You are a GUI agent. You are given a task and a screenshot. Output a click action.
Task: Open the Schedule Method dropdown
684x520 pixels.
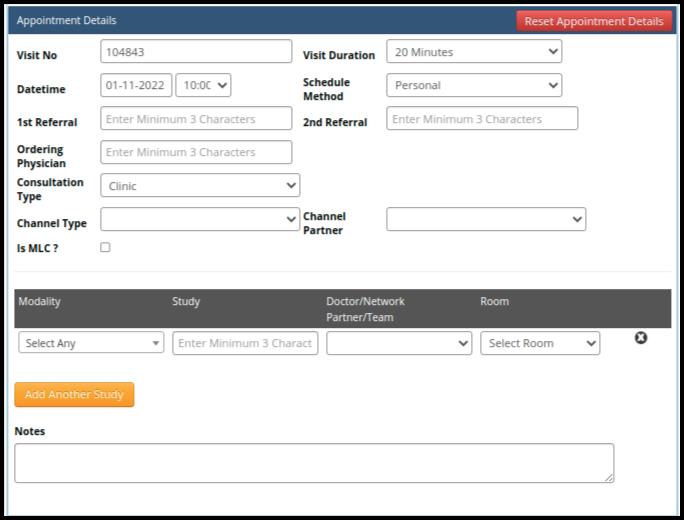[x=474, y=85]
